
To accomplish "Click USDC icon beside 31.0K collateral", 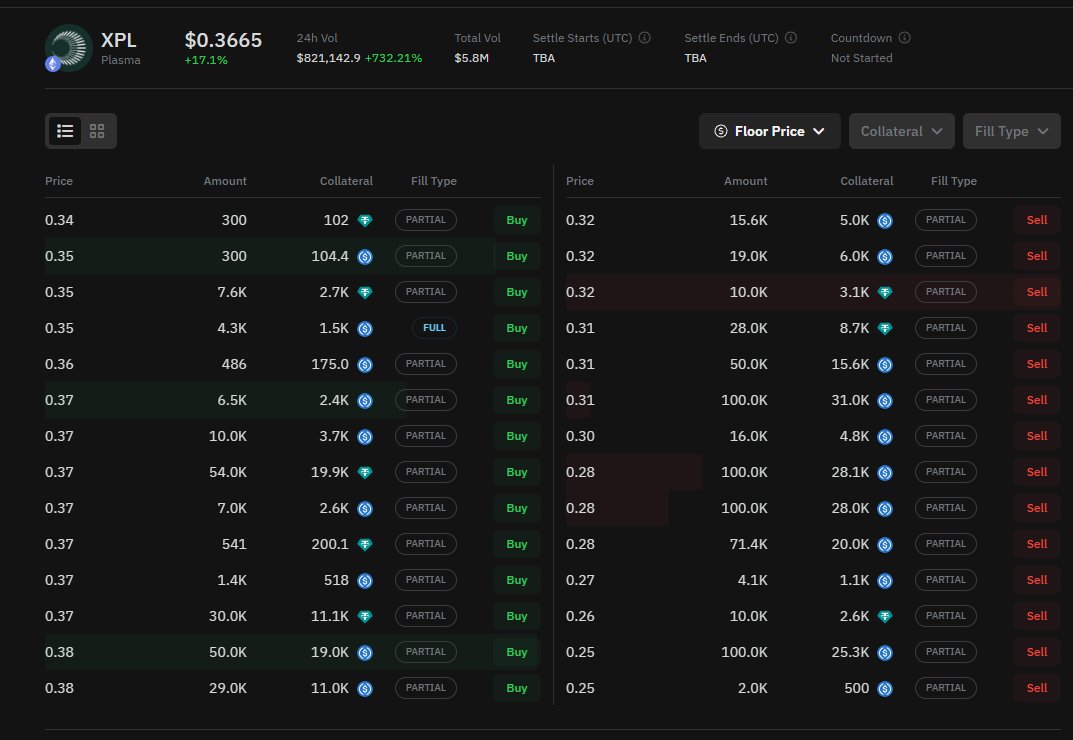I will (885, 400).
